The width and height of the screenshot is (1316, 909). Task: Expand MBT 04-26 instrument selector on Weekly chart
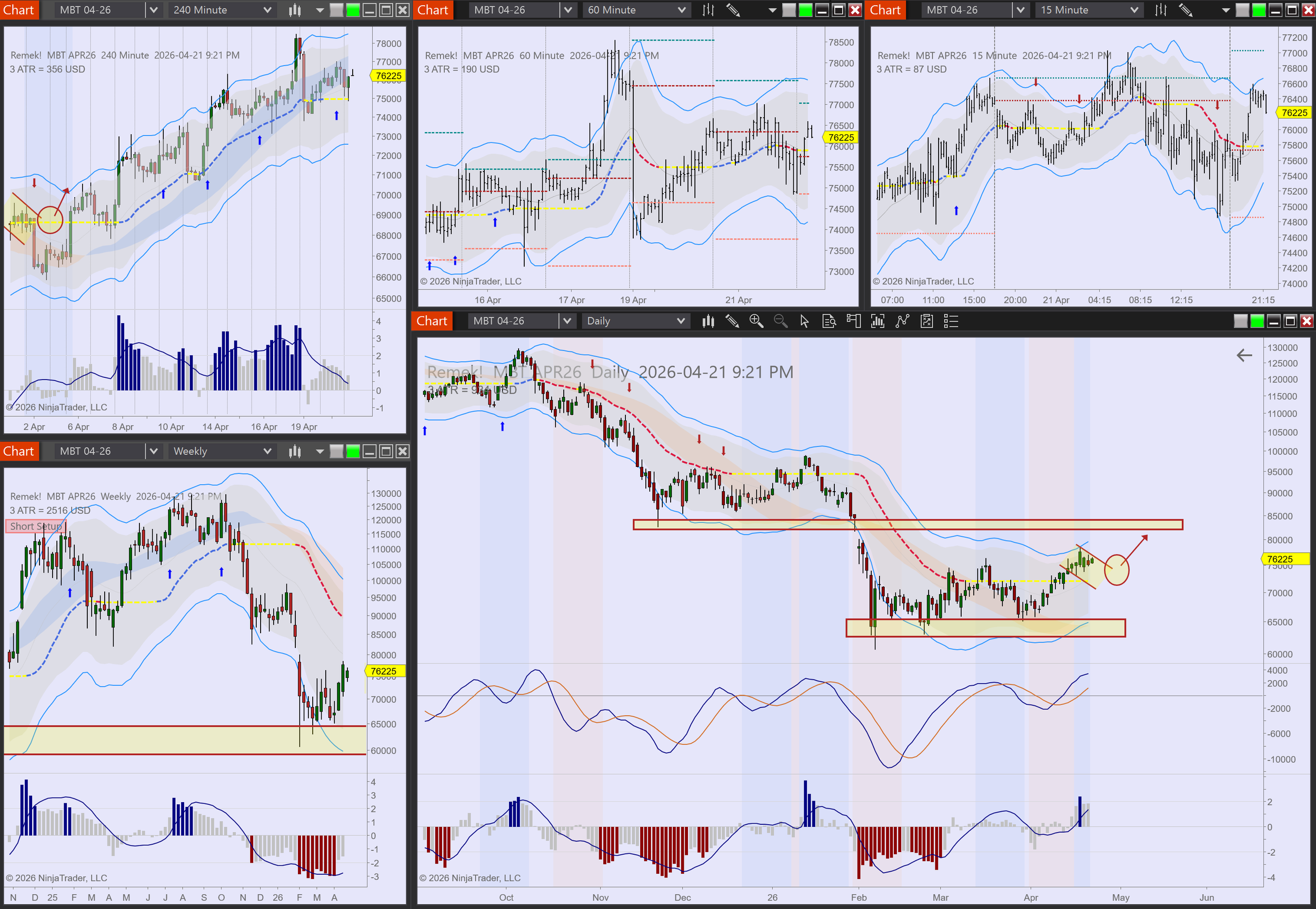[153, 452]
